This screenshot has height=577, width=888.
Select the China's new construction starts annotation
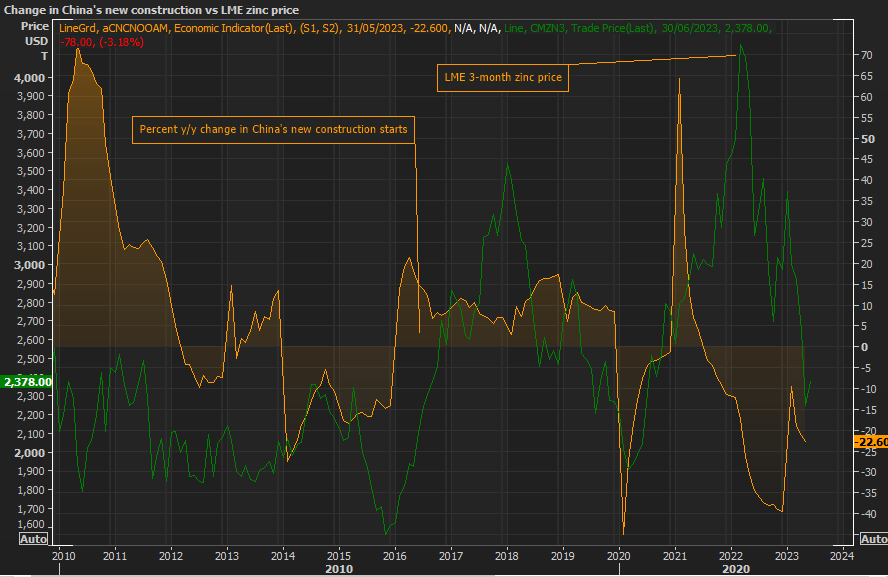tap(273, 130)
